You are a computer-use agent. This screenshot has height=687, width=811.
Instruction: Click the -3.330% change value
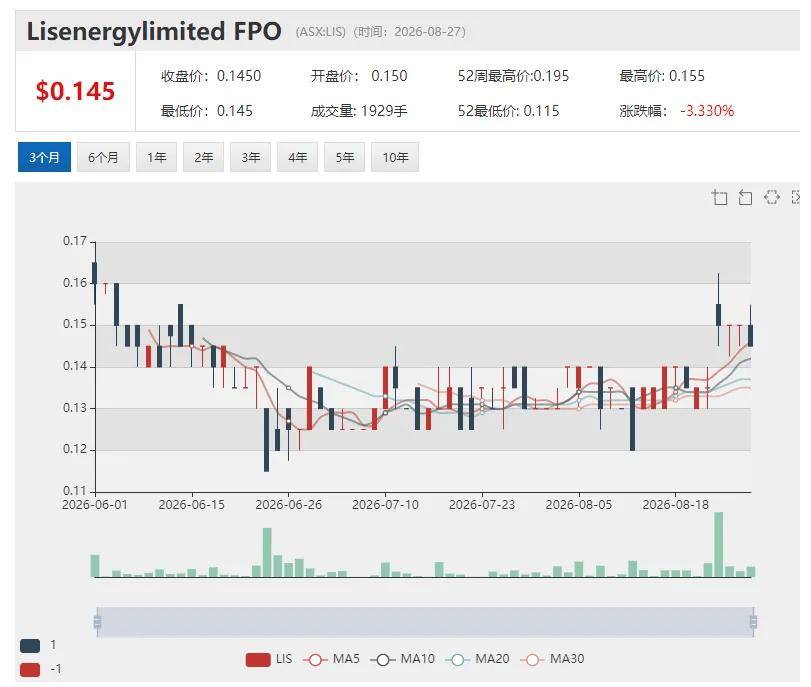707,111
